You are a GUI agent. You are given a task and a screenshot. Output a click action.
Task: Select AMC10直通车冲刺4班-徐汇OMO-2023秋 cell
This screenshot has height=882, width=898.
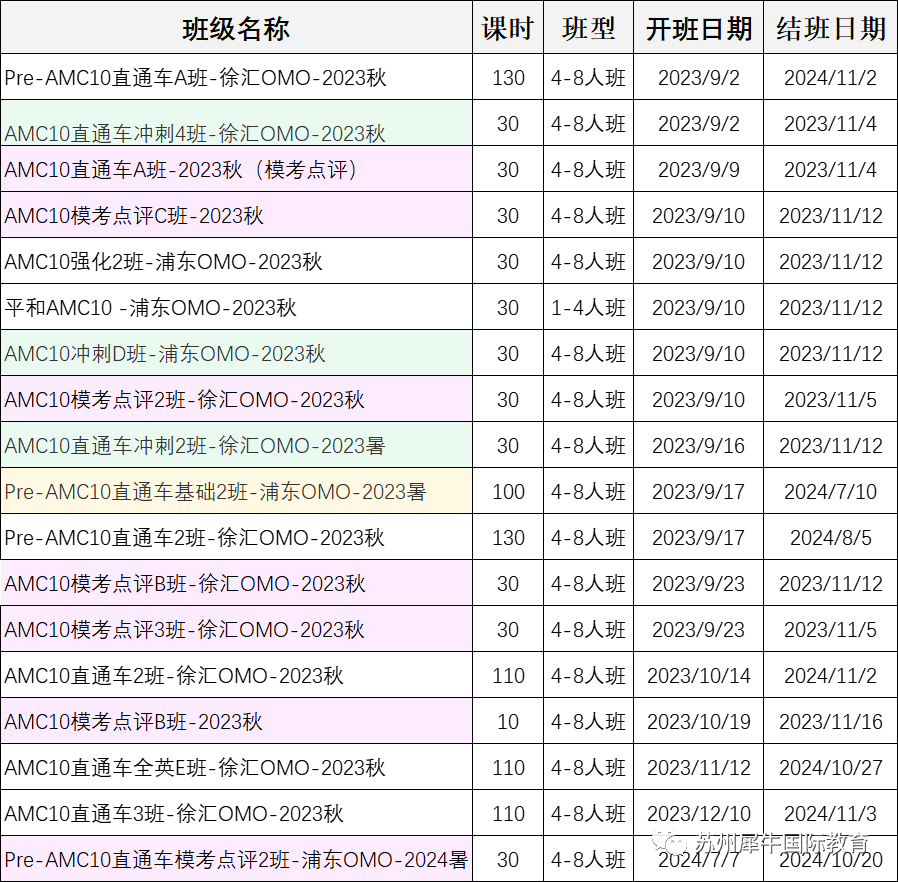[236, 123]
